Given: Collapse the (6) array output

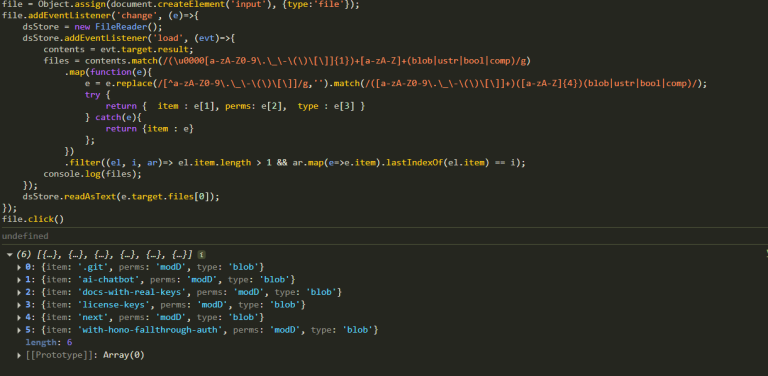Looking at the screenshot, I should point(9,255).
